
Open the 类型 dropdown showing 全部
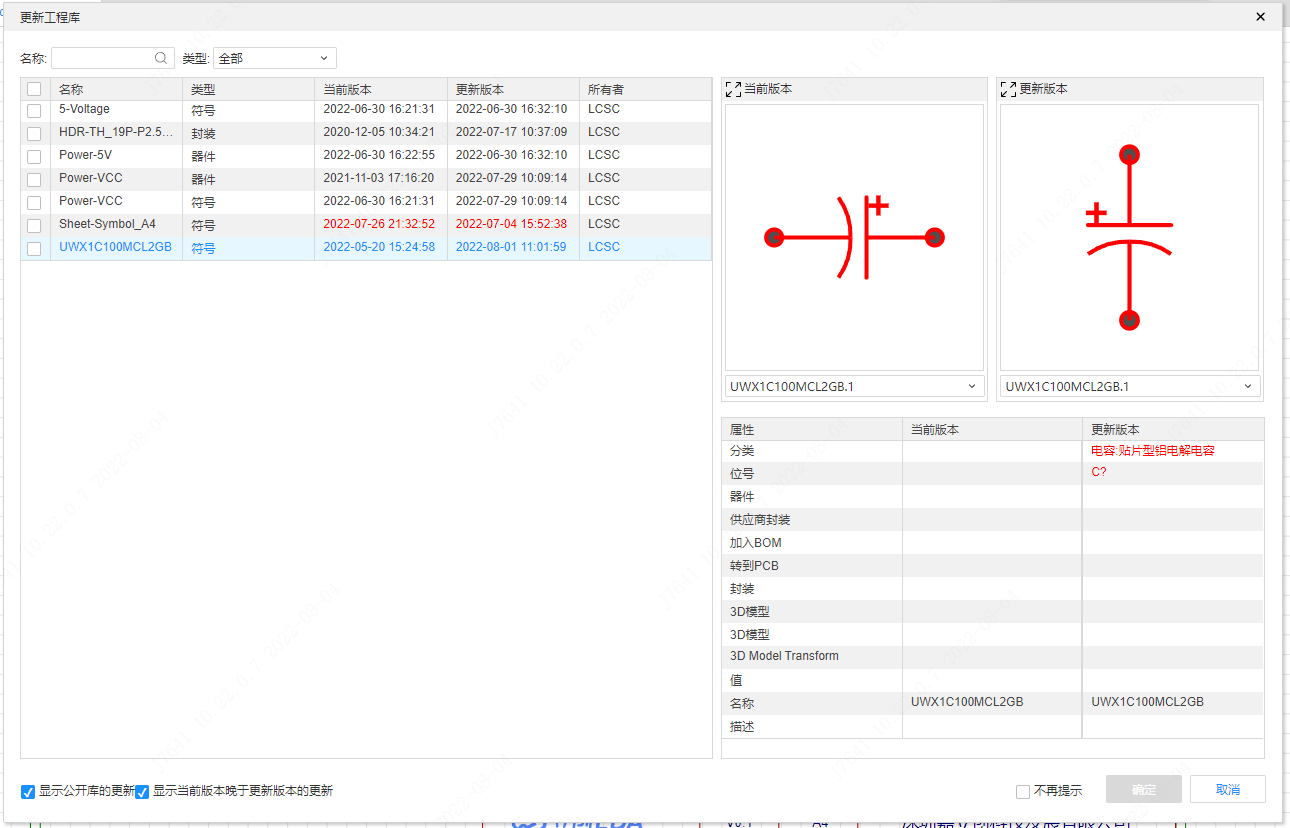275,58
